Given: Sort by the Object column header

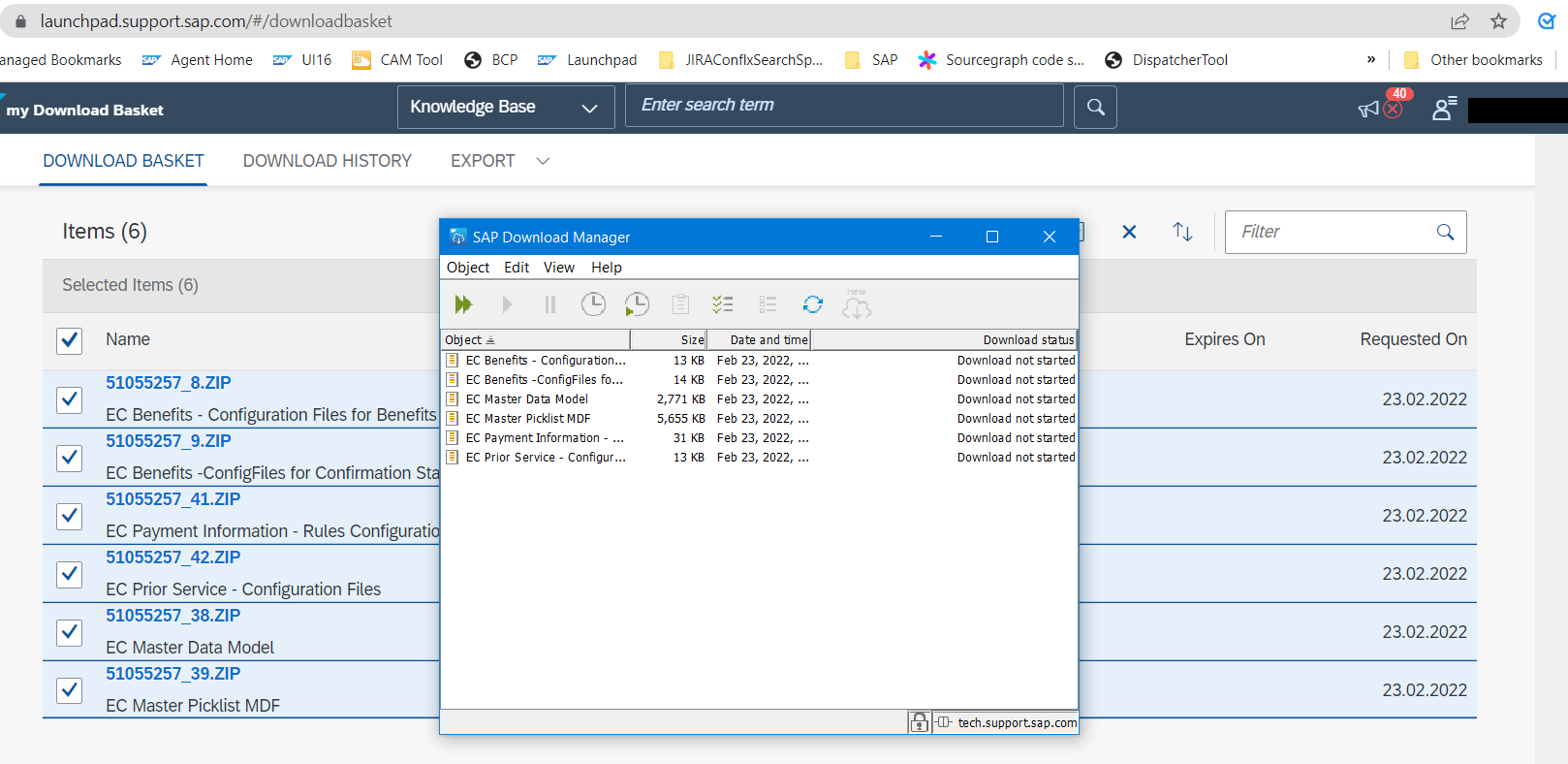Looking at the screenshot, I should 535,339.
